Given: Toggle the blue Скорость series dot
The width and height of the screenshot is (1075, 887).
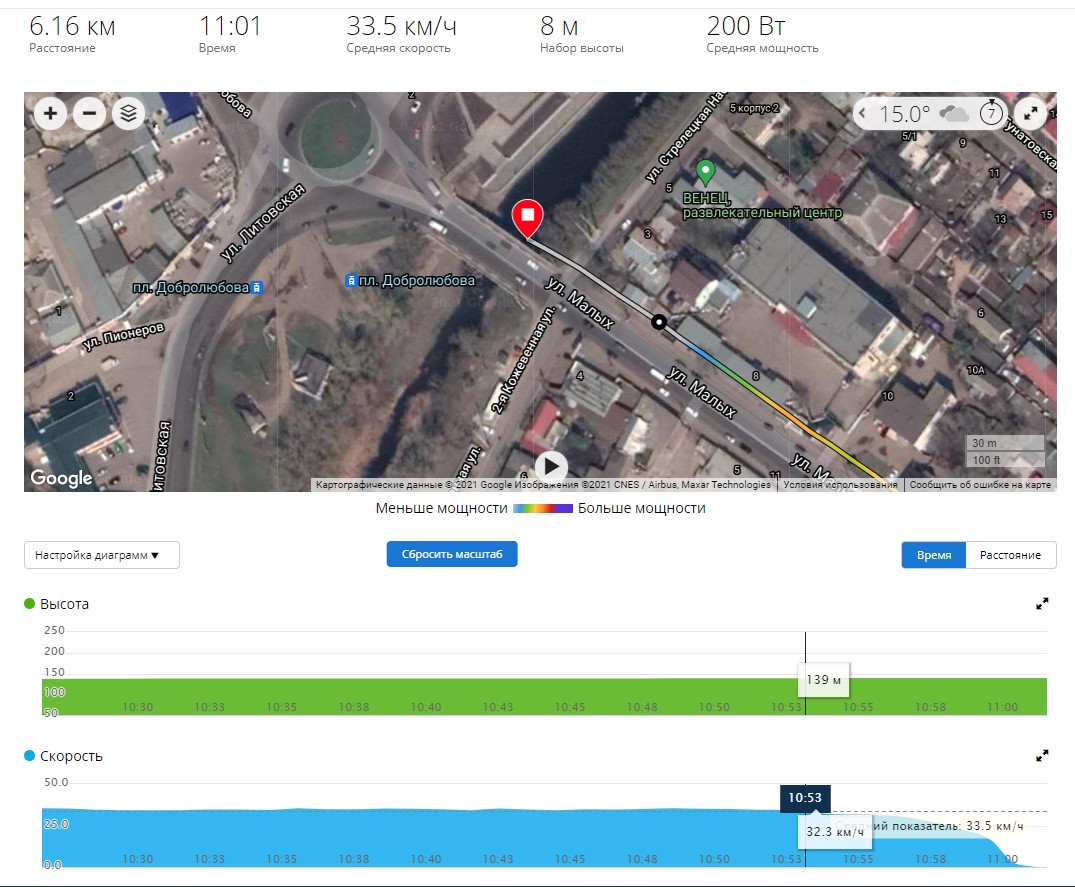Looking at the screenshot, I should pos(30,756).
